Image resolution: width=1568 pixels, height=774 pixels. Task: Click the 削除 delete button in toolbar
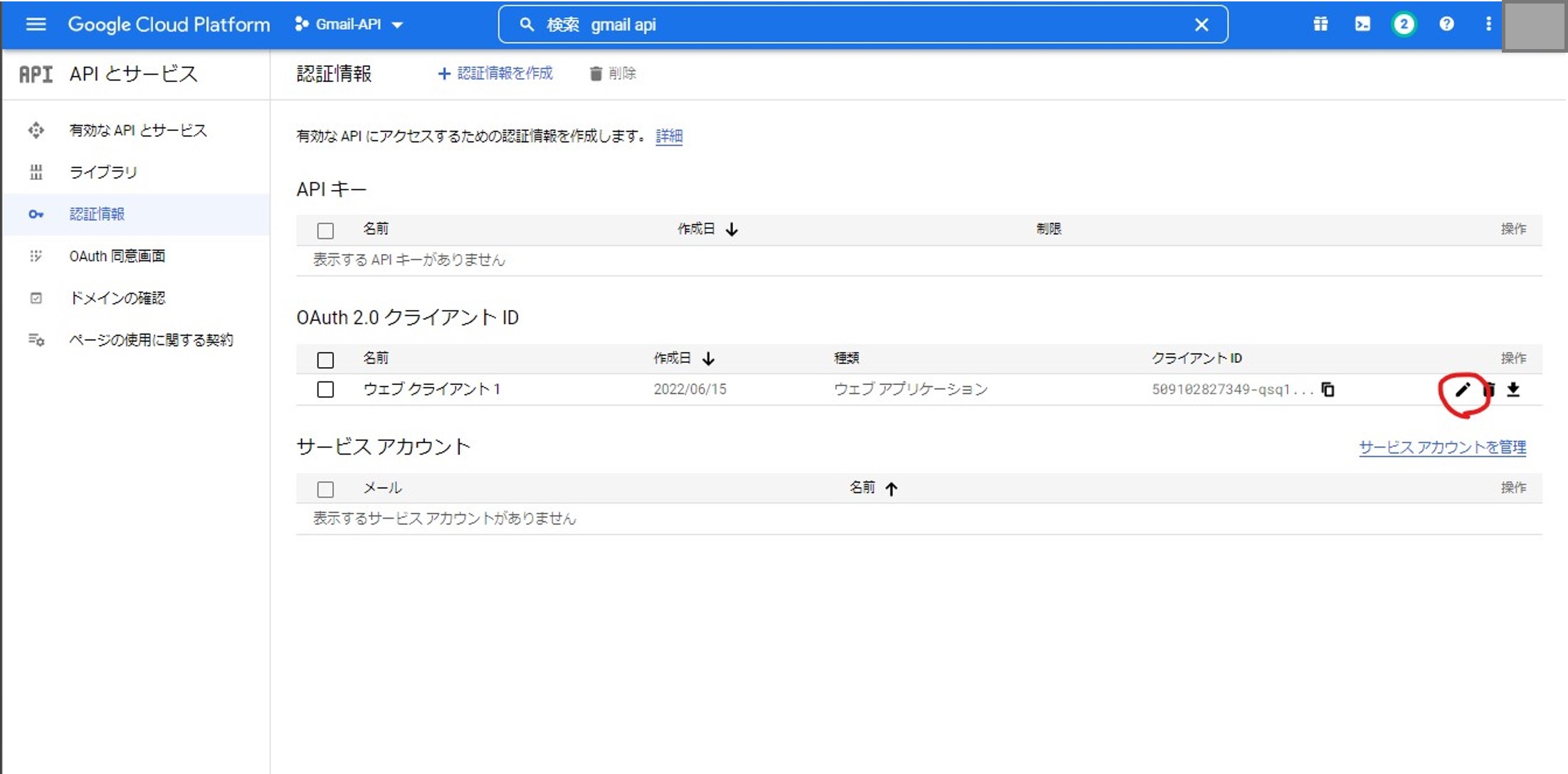coord(612,73)
